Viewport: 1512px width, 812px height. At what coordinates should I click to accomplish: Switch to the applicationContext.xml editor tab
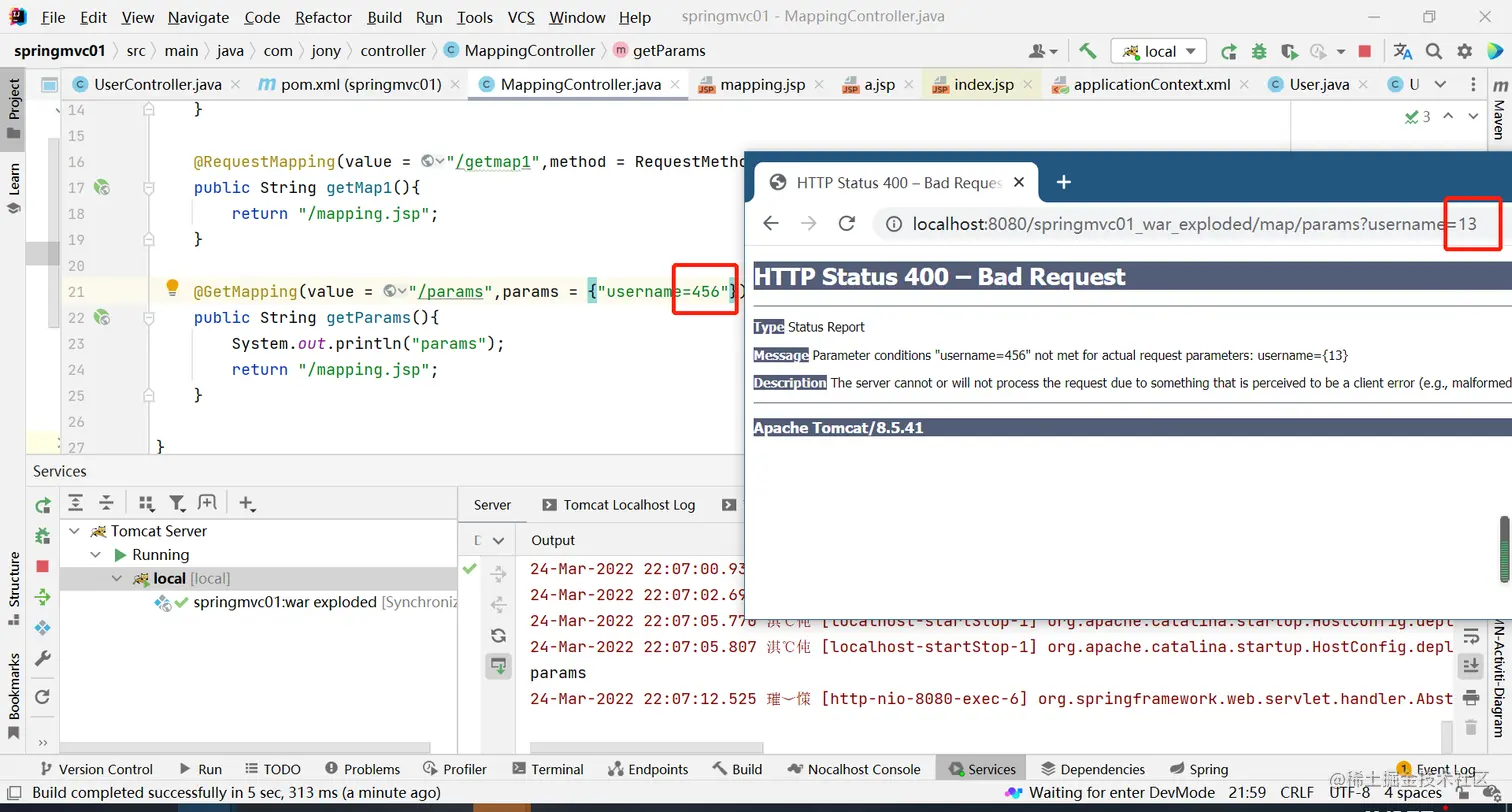[x=1151, y=84]
